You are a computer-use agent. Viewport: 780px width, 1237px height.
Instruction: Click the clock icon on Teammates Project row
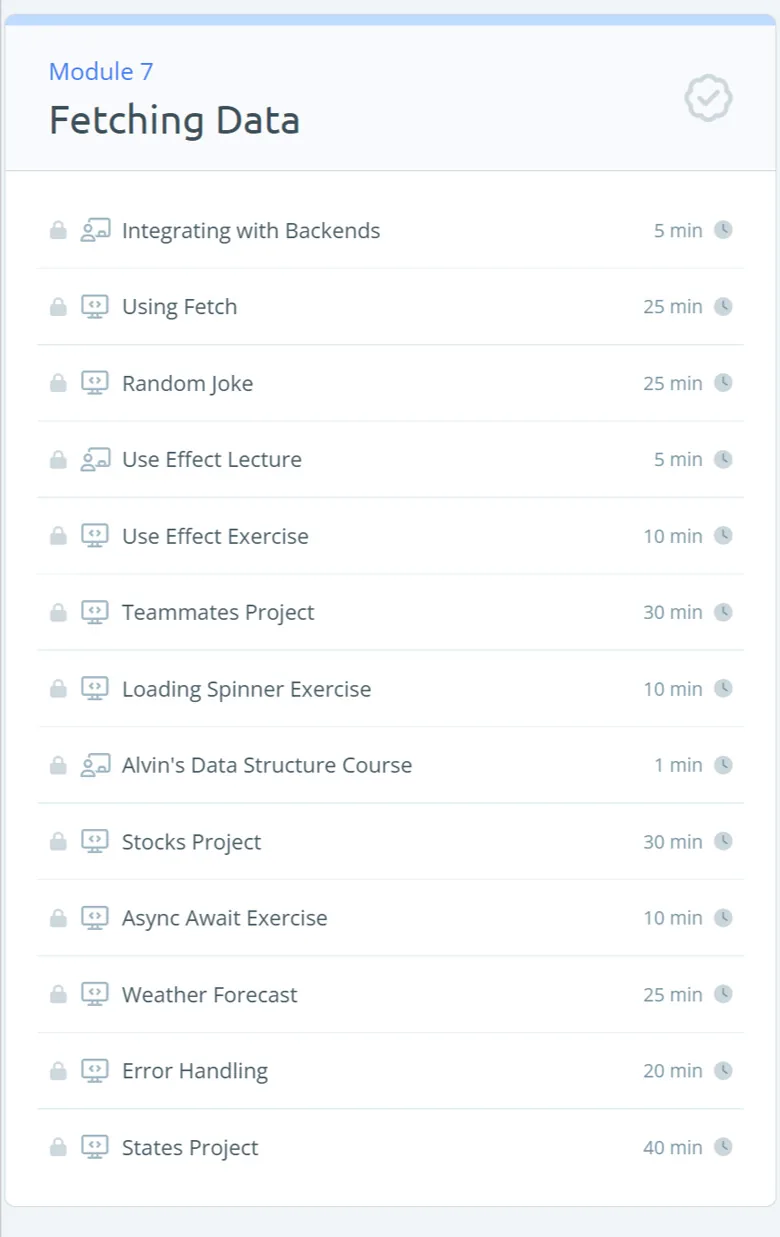tap(723, 612)
